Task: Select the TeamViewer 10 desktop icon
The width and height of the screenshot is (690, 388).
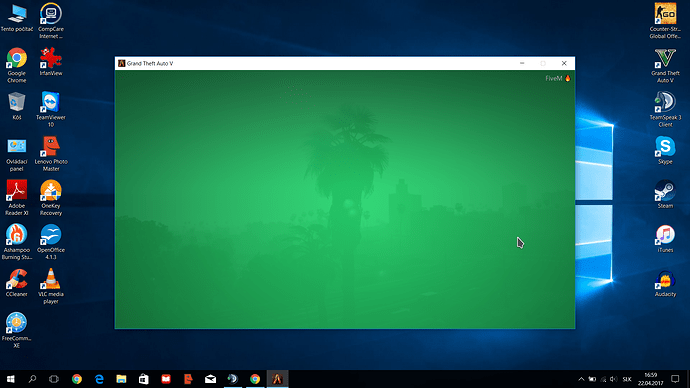Action: click(x=51, y=109)
